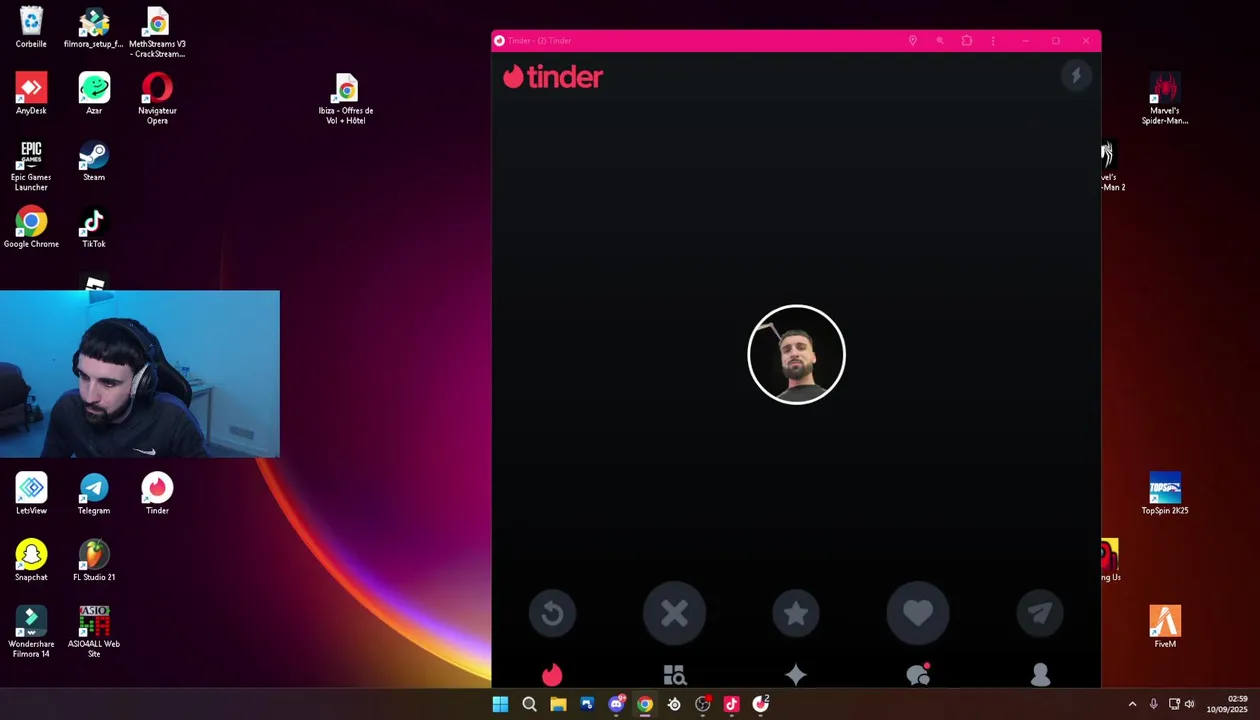Open the Tinder flame home tab
The width and height of the screenshot is (1260, 720).
(x=552, y=676)
